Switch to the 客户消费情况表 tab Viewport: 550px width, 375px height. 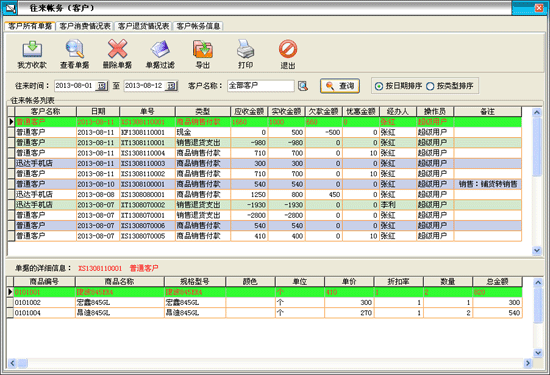[x=85, y=26]
